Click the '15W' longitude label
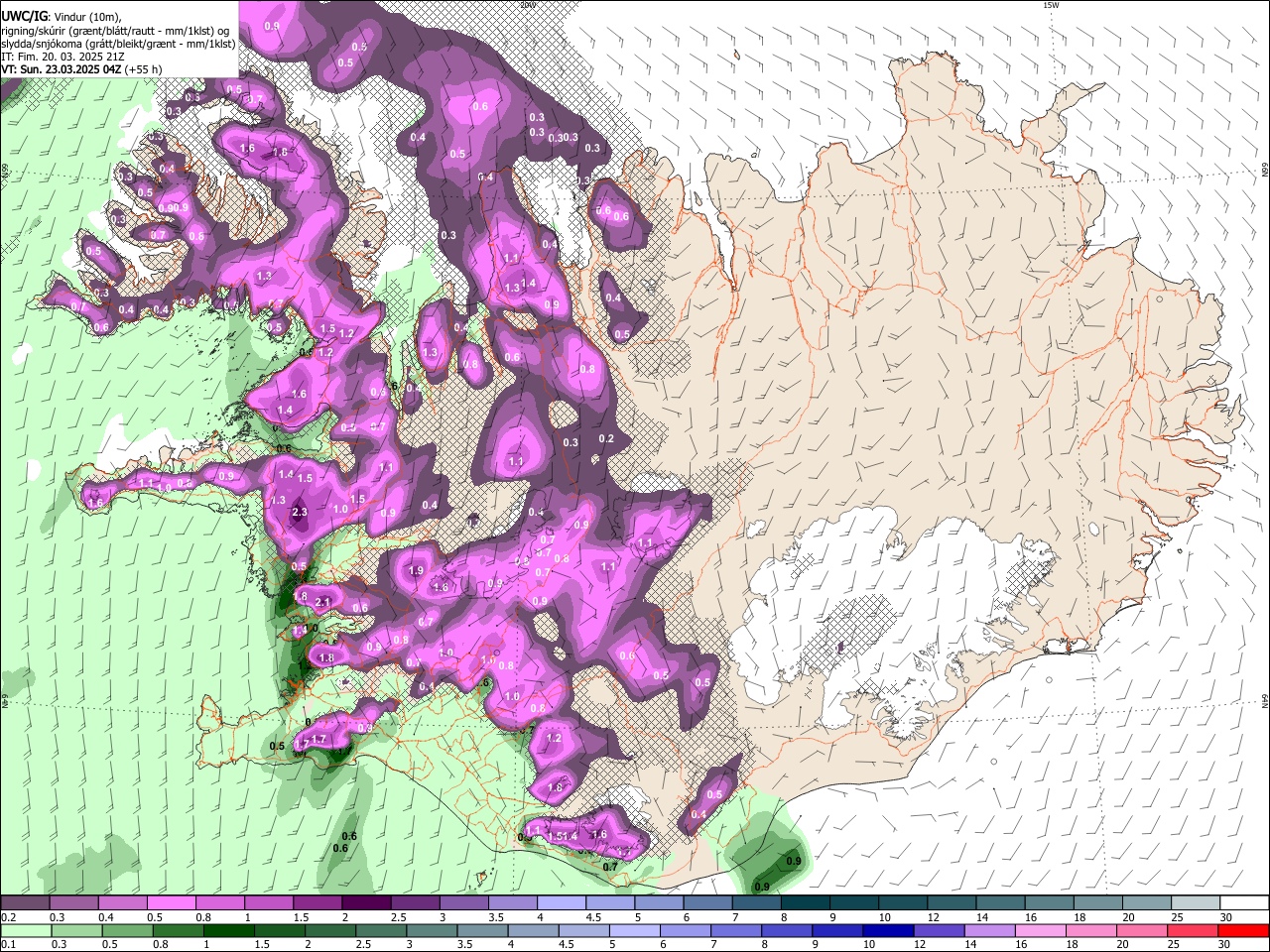 click(1051, 5)
